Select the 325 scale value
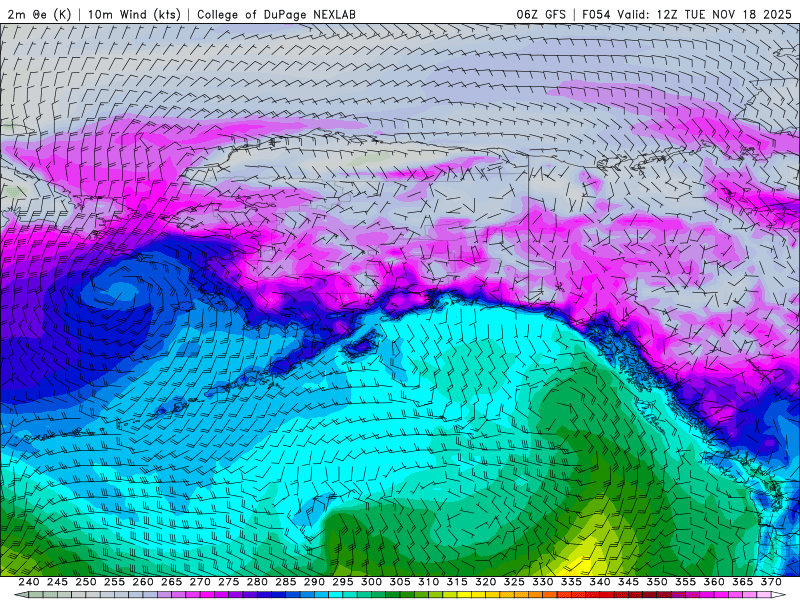 pos(514,582)
